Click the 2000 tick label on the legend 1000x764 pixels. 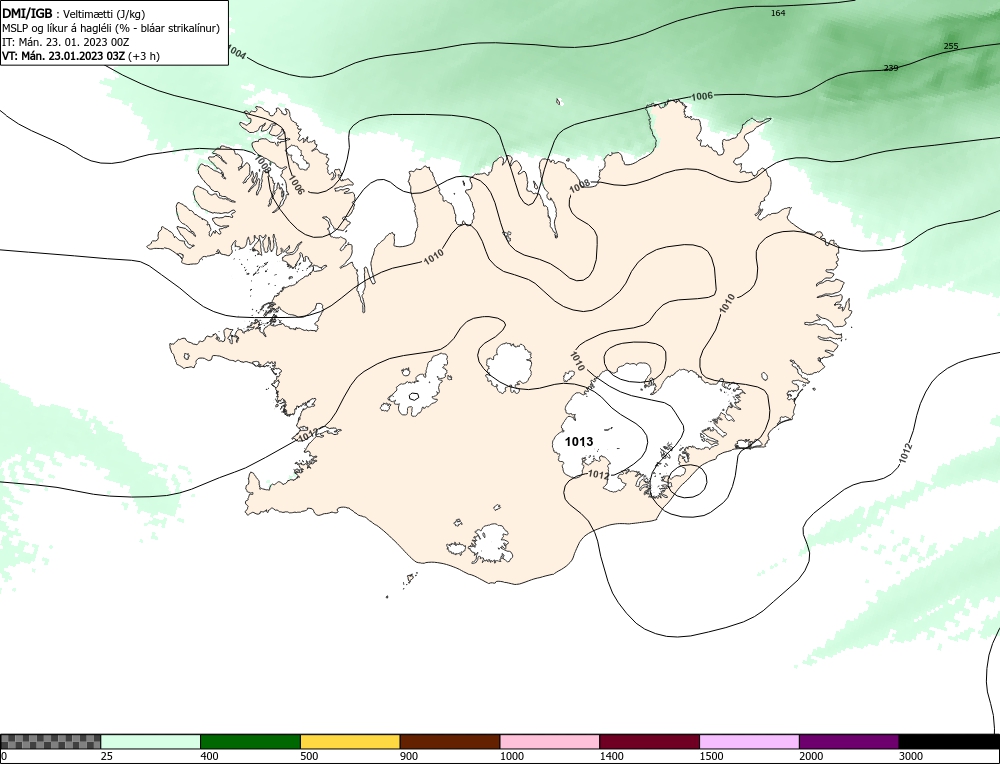click(811, 756)
